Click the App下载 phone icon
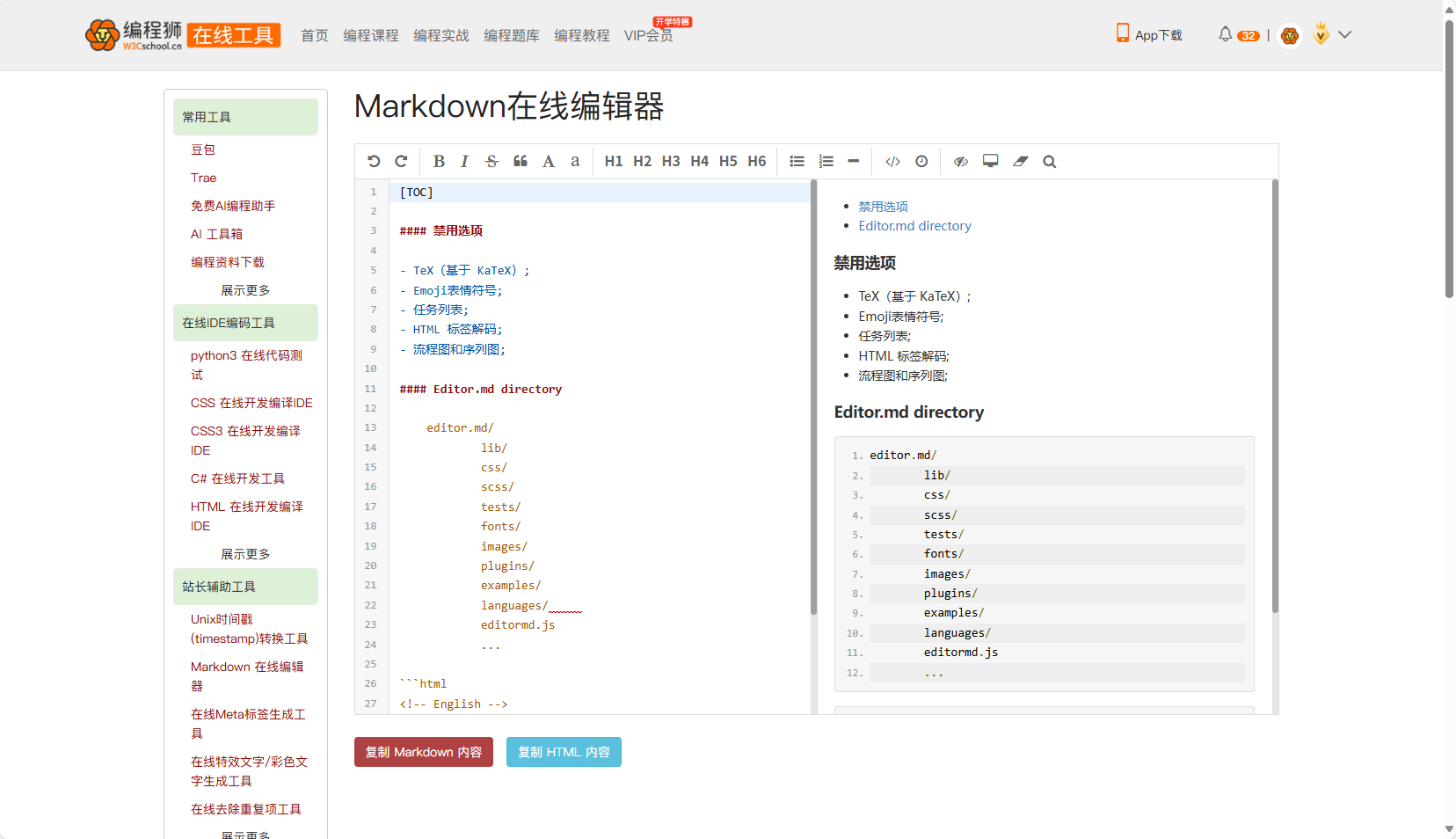The height and width of the screenshot is (839, 1456). click(x=1123, y=33)
